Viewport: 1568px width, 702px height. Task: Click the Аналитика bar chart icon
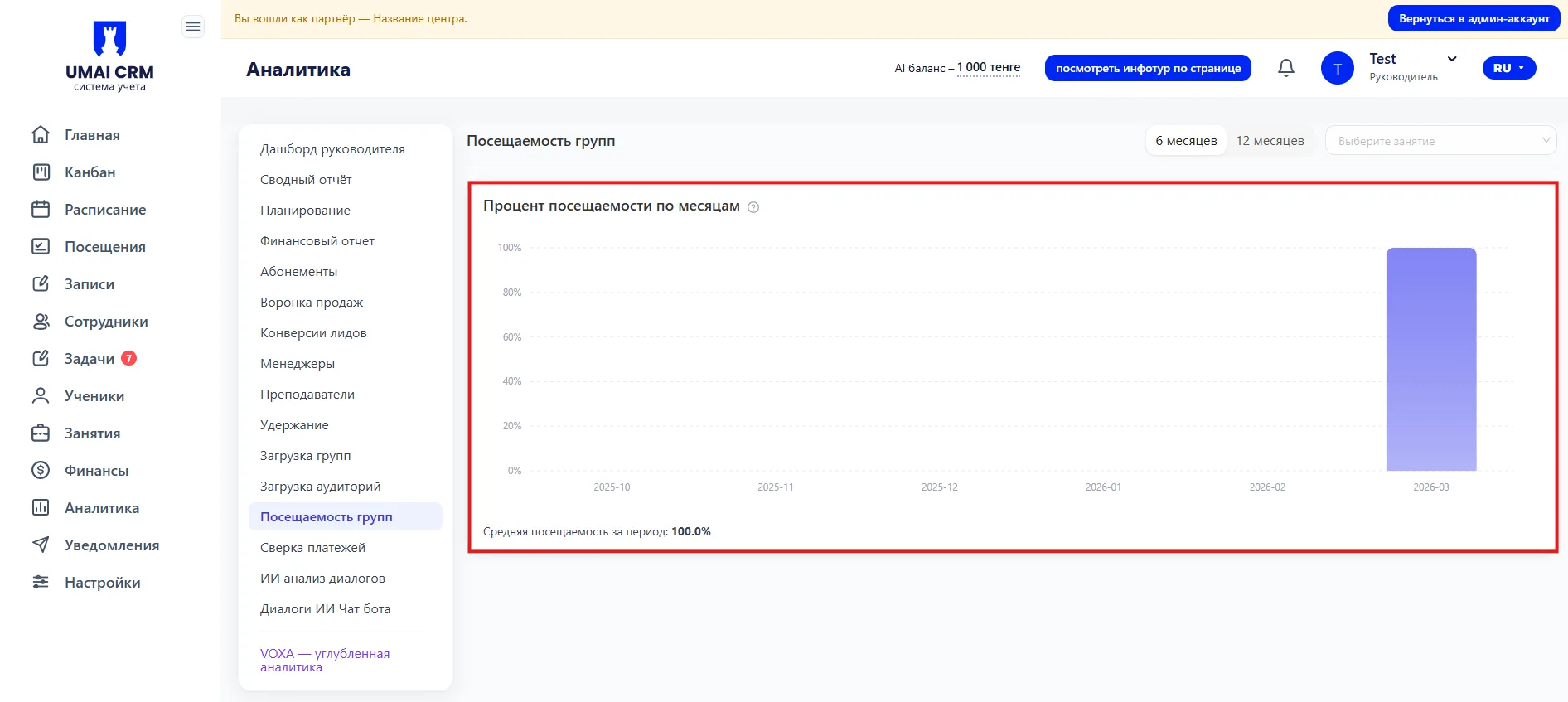tap(41, 507)
